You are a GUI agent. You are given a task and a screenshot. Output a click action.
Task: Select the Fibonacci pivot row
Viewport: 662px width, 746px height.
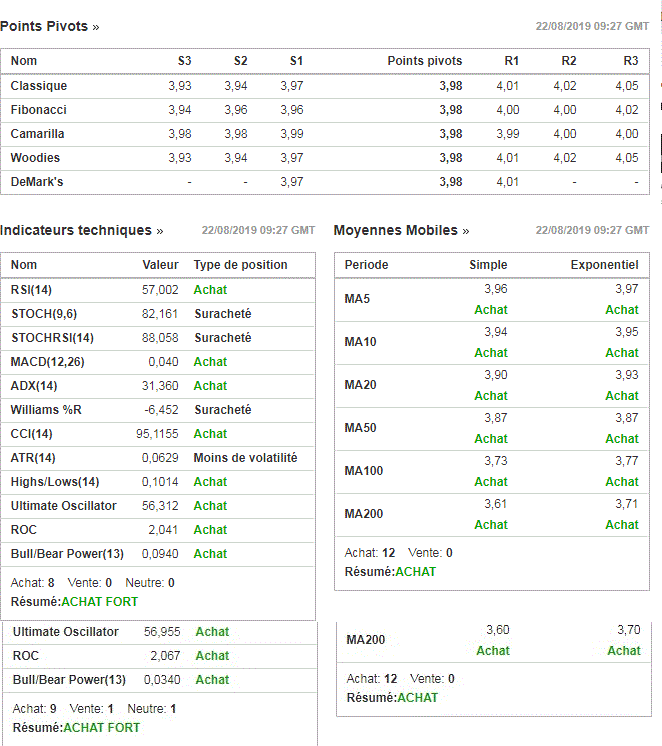point(325,110)
